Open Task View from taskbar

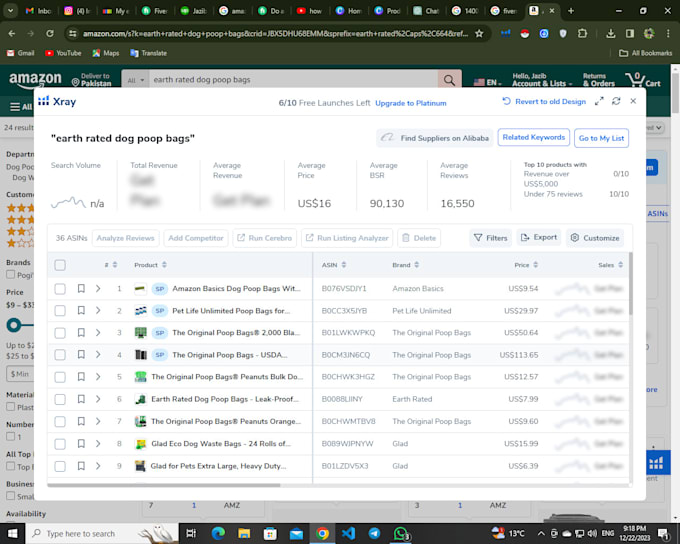click(191, 533)
